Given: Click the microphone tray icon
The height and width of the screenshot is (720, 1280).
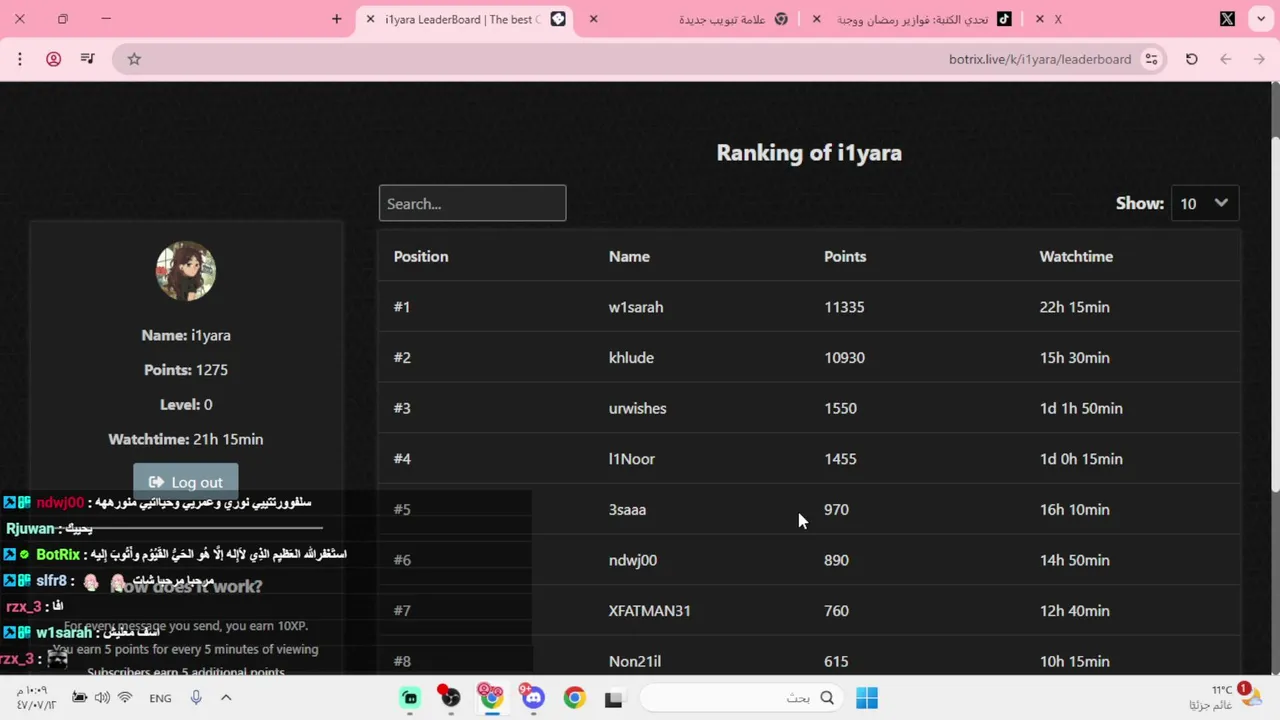Looking at the screenshot, I should 196,698.
